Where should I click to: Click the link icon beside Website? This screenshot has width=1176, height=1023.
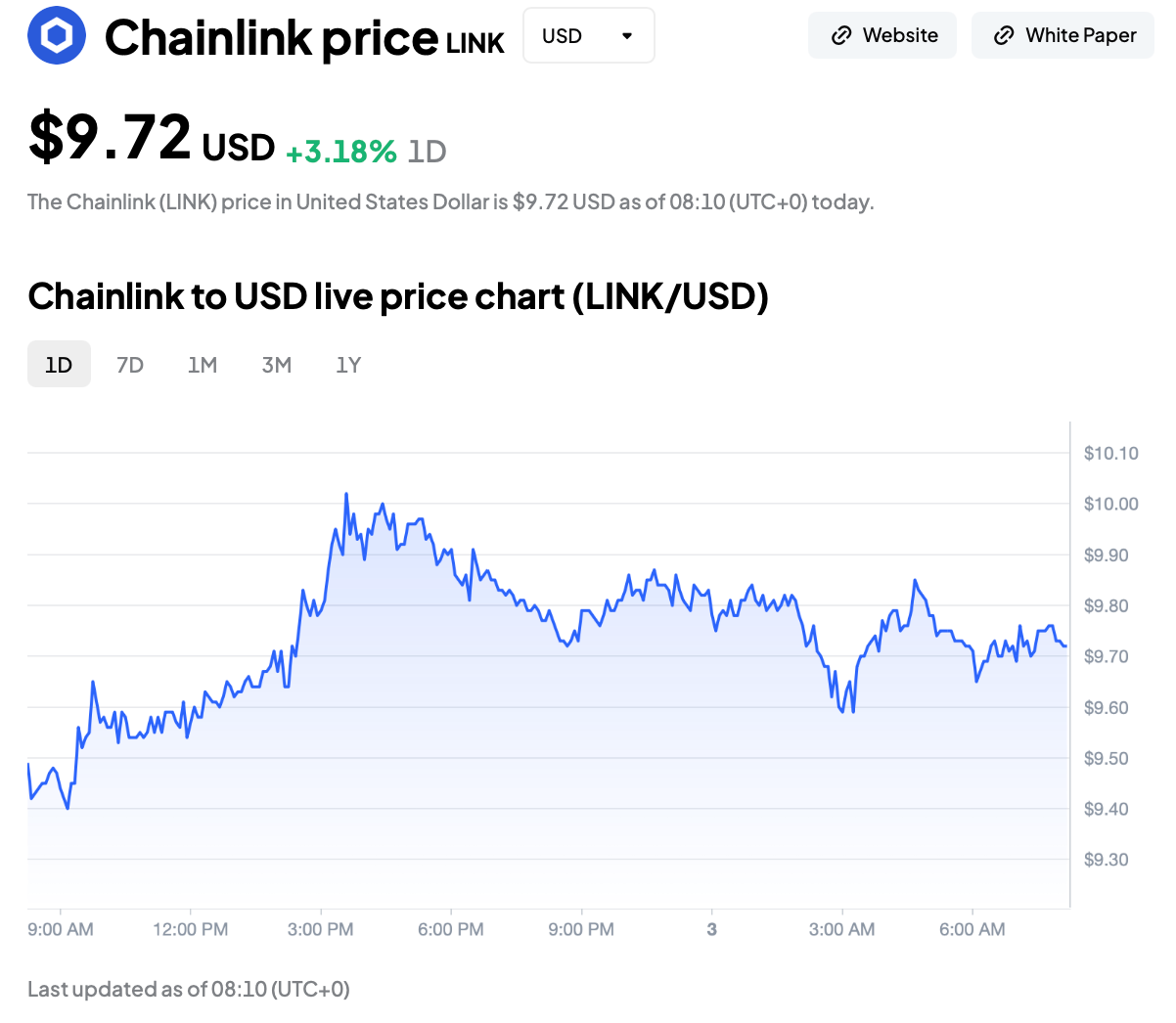pos(840,36)
